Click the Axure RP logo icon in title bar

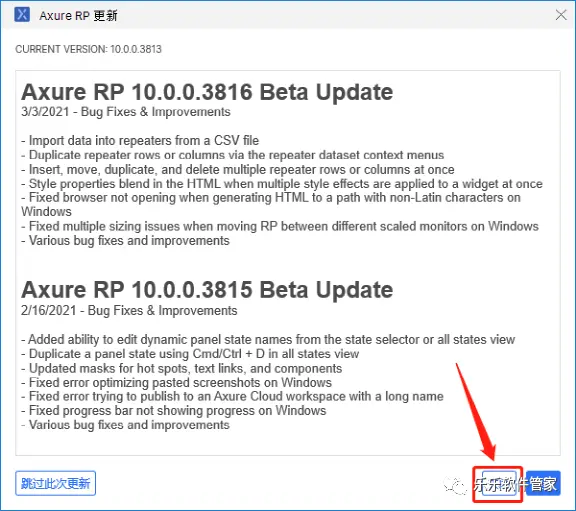pos(22,15)
